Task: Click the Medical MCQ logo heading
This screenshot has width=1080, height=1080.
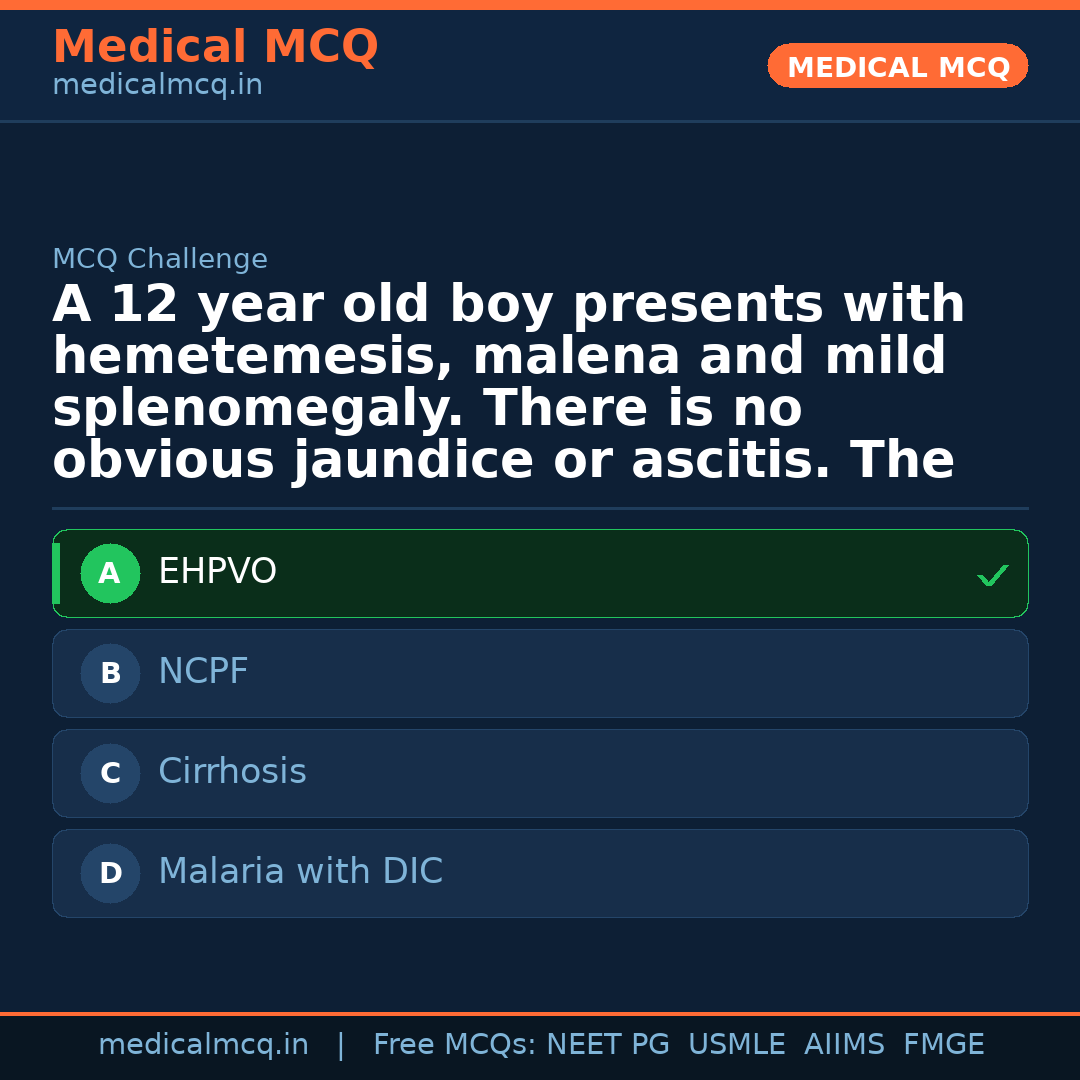Action: coord(215,47)
